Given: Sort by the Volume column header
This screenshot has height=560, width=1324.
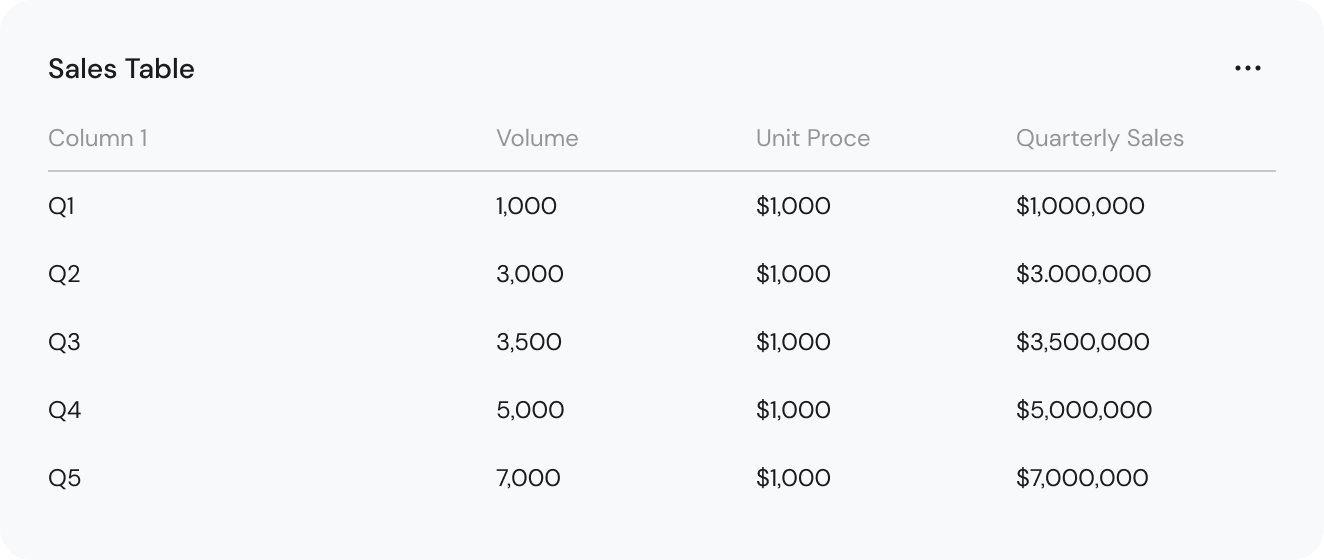Looking at the screenshot, I should [x=537, y=138].
